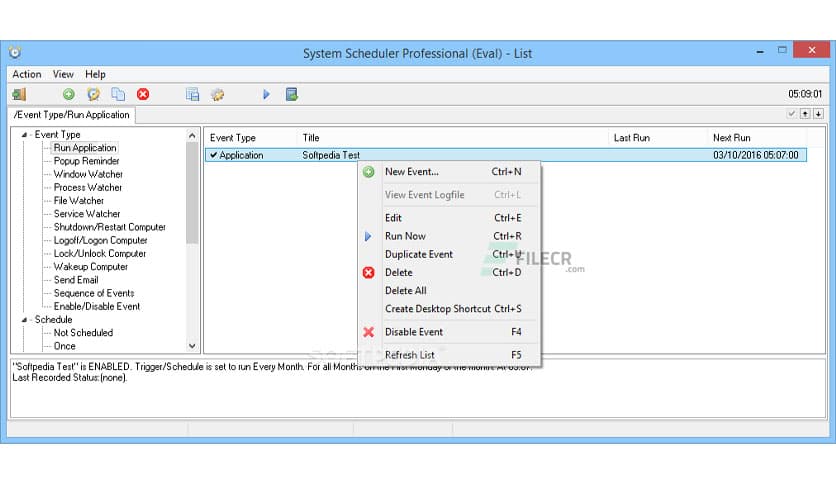Select Process Watcher in the tree
The image size is (836, 484).
coord(87,188)
